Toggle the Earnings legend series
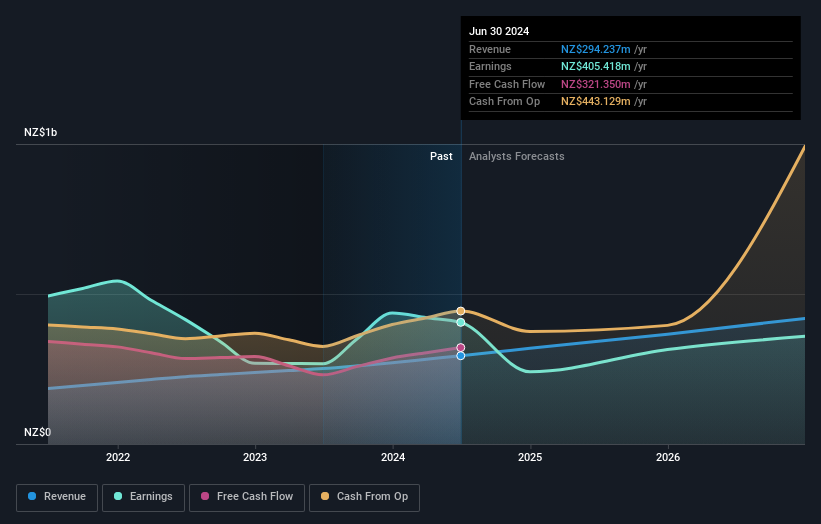Screen dimensions: 821x524 click(x=143, y=497)
